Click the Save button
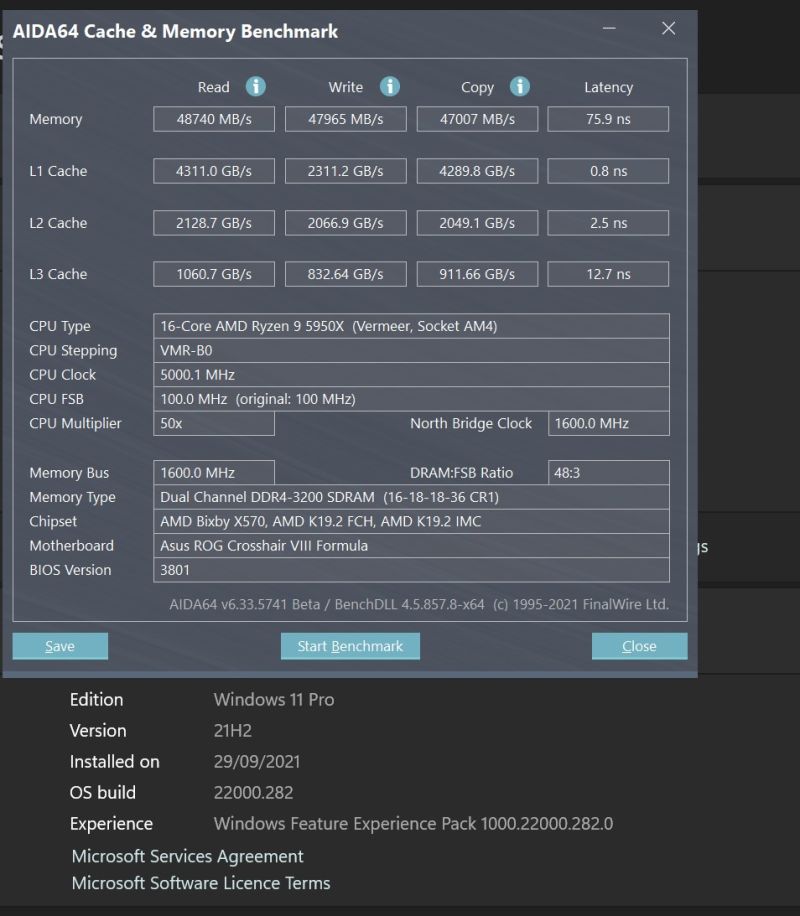Image resolution: width=800 pixels, height=916 pixels. [59, 646]
